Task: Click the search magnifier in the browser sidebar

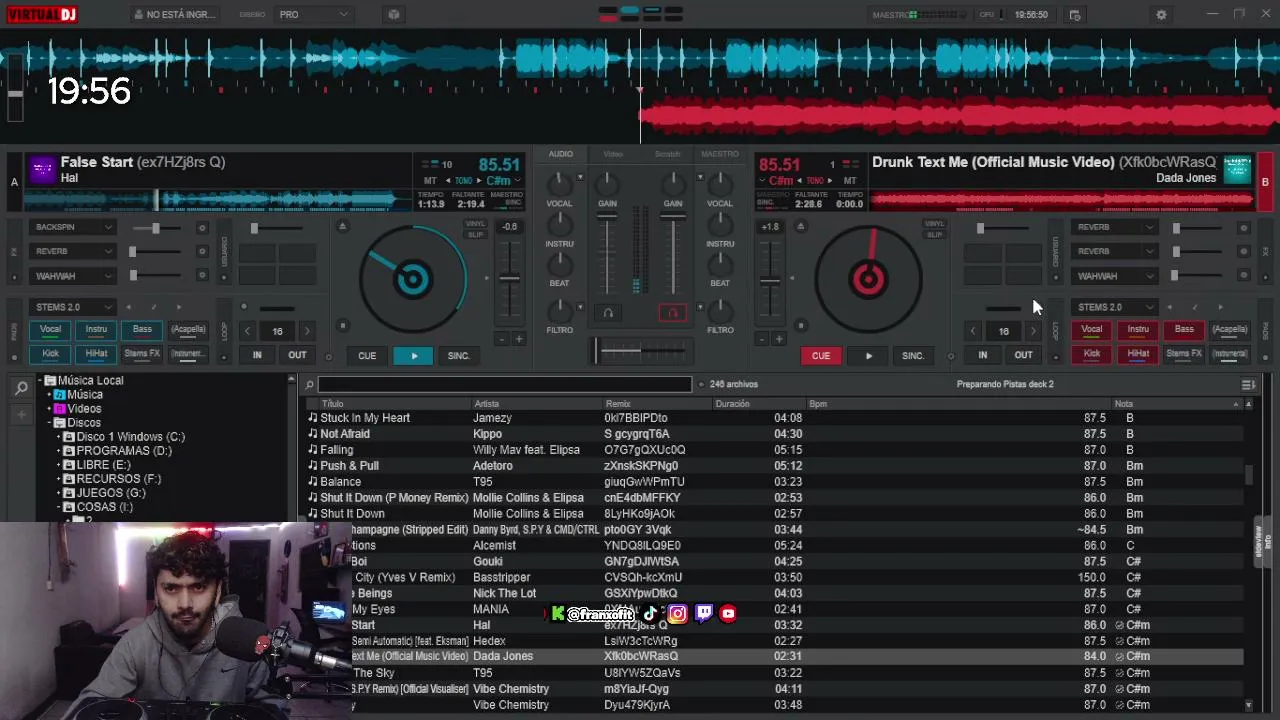Action: pos(21,389)
